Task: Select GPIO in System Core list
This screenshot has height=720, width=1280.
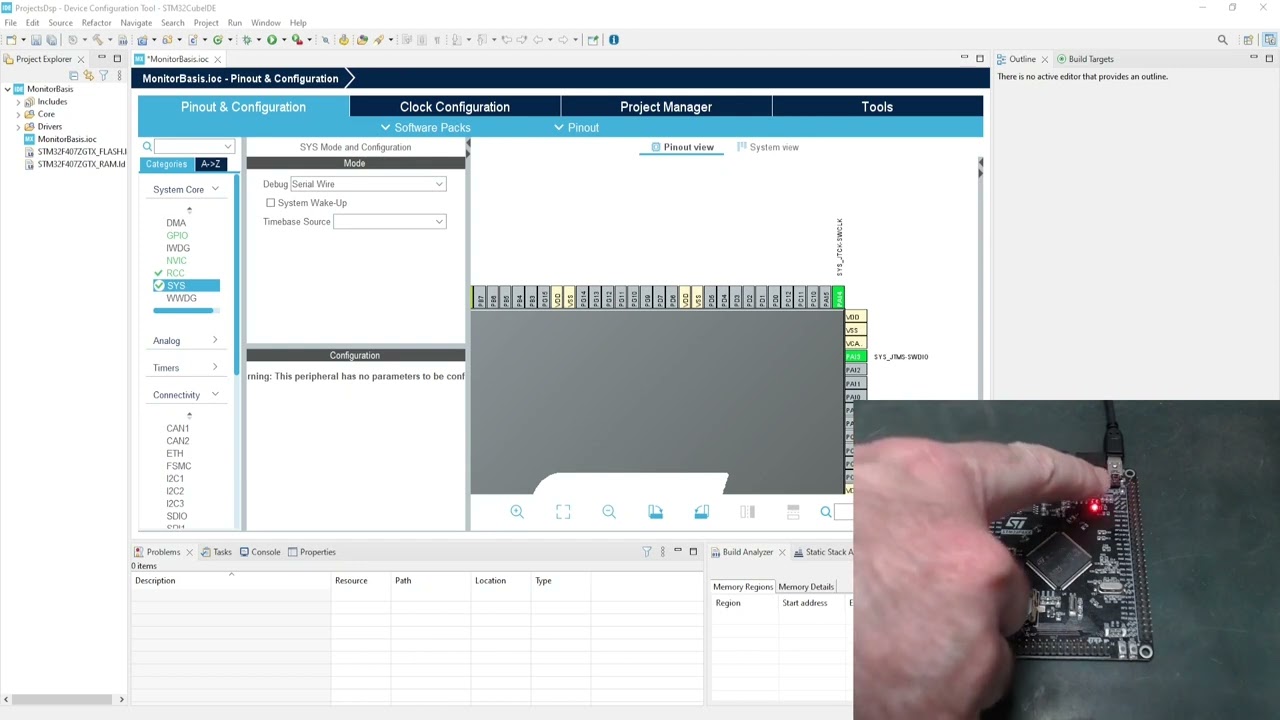Action: coord(177,236)
